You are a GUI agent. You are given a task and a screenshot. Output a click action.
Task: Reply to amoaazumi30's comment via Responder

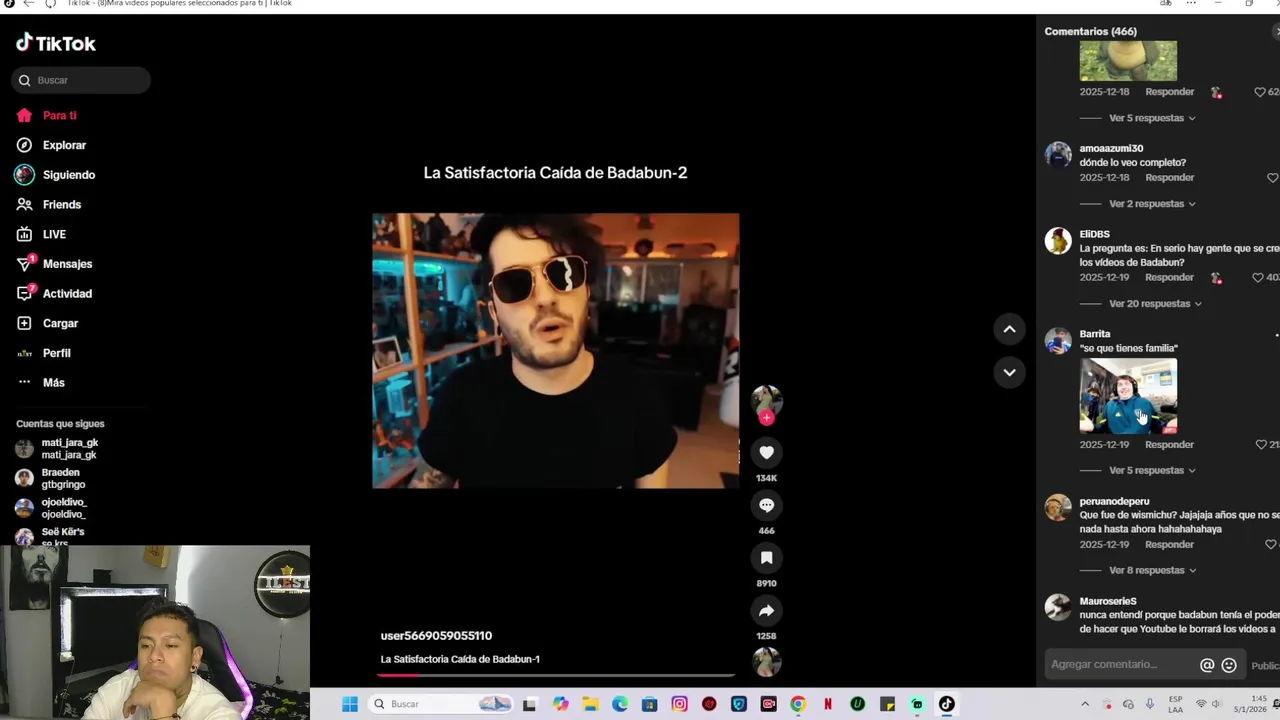1169,178
